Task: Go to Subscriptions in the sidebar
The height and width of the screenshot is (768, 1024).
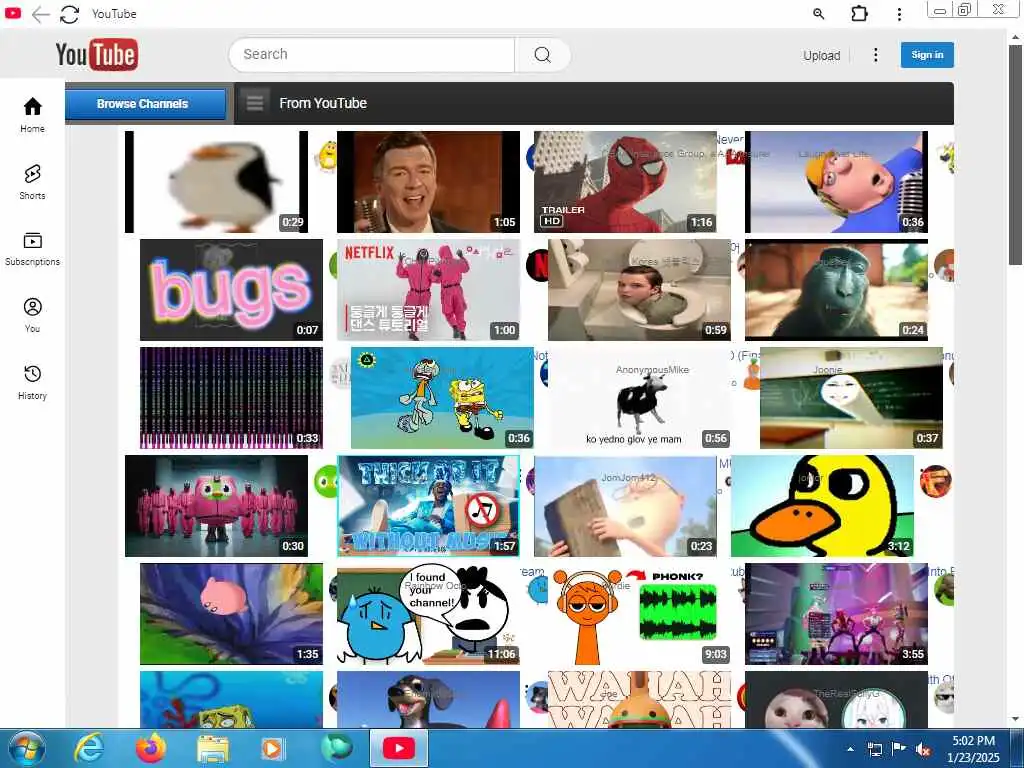Action: (32, 249)
